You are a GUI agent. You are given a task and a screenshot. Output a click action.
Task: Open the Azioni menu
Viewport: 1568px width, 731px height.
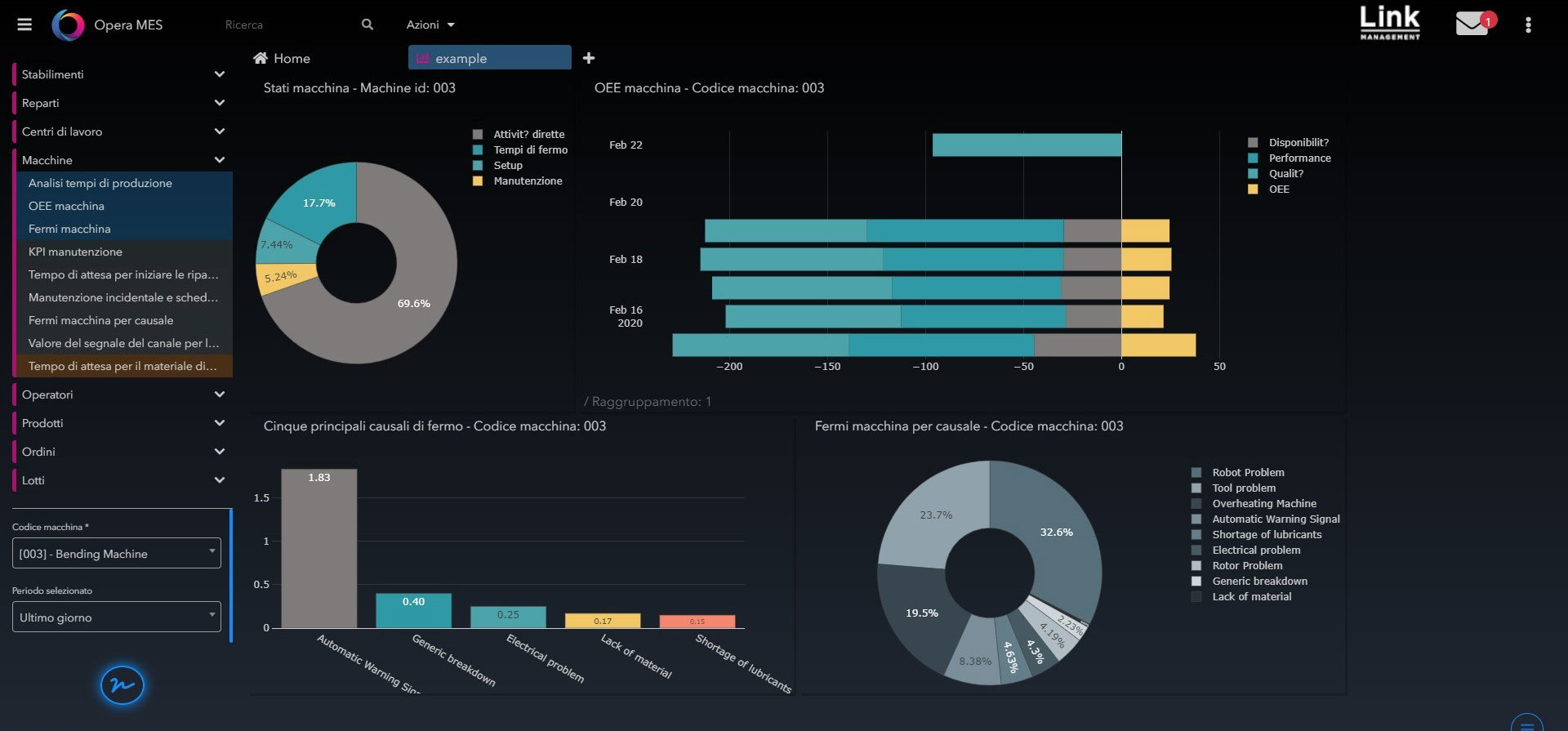click(430, 25)
